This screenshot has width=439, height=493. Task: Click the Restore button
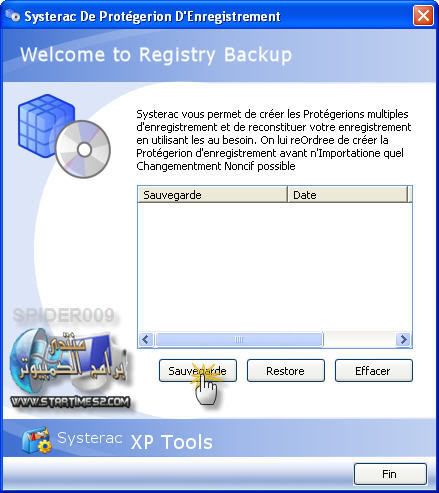286,370
